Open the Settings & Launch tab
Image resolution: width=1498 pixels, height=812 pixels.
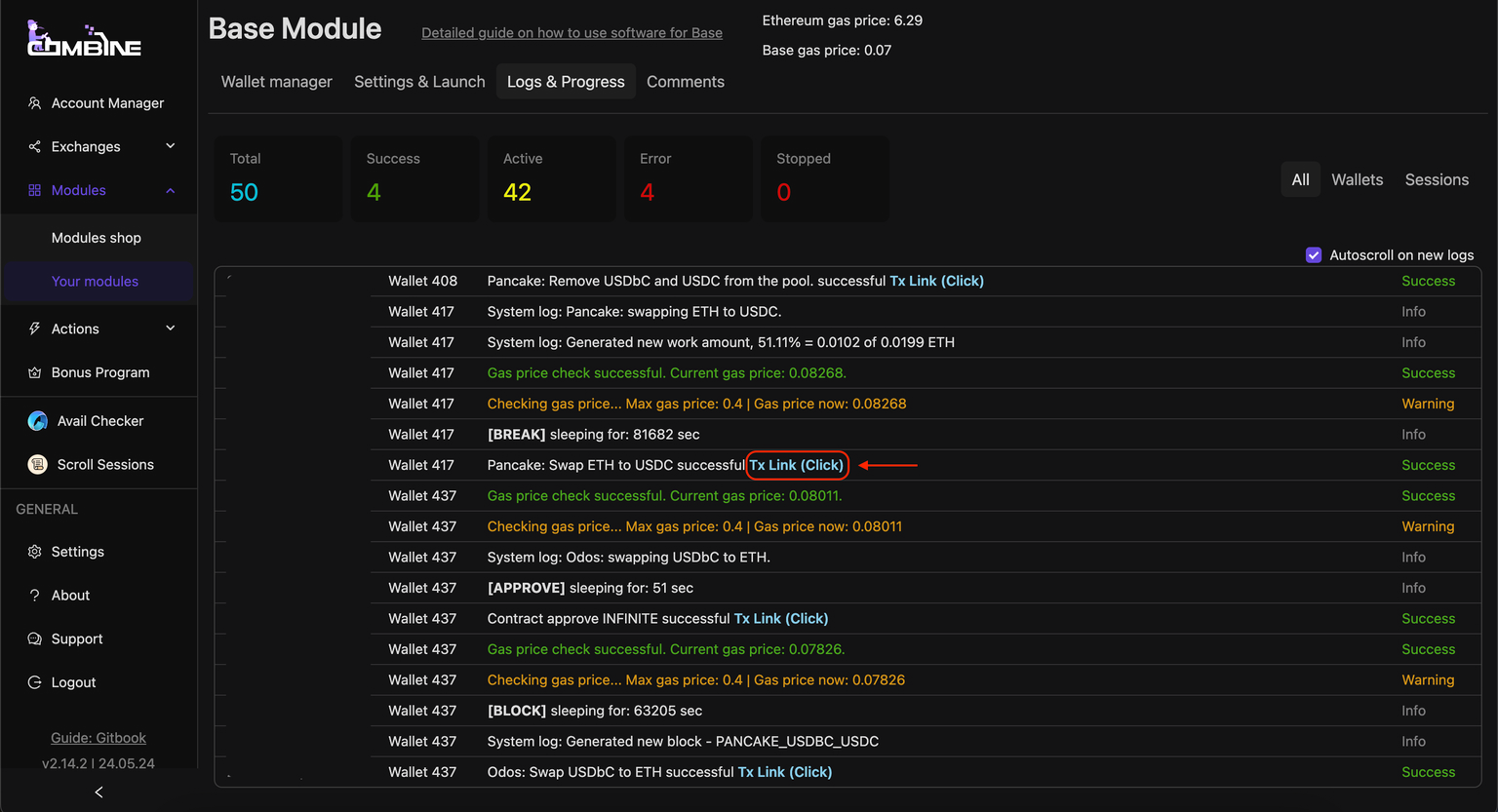tap(419, 82)
